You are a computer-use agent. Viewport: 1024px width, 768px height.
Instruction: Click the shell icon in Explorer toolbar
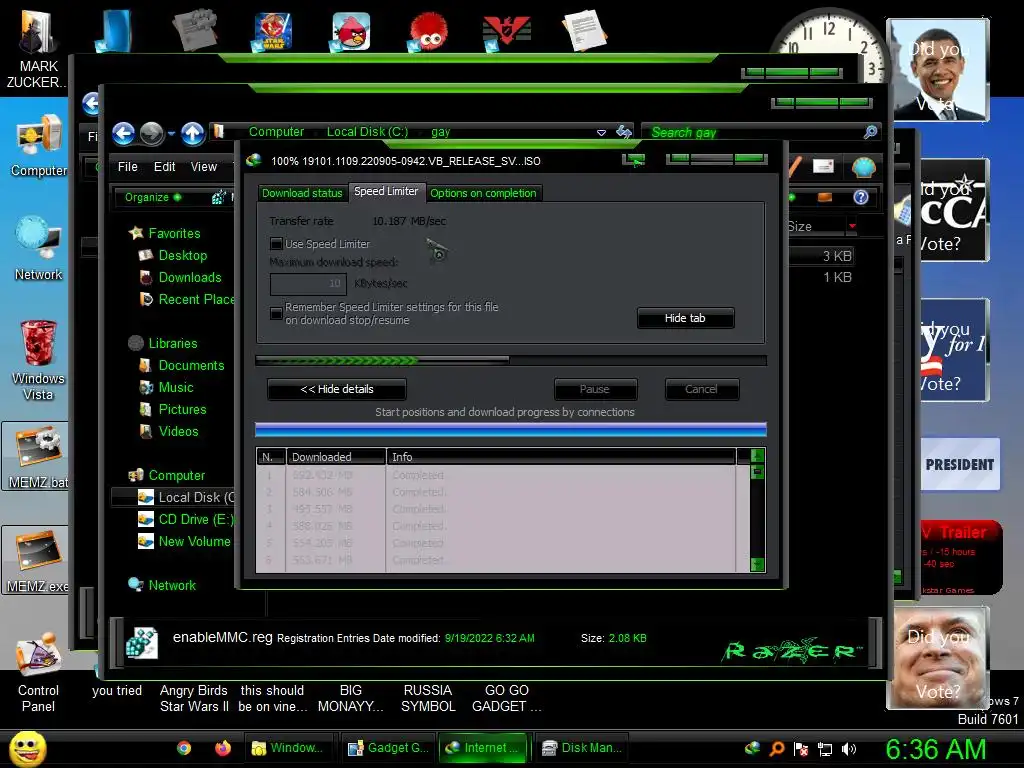(863, 167)
